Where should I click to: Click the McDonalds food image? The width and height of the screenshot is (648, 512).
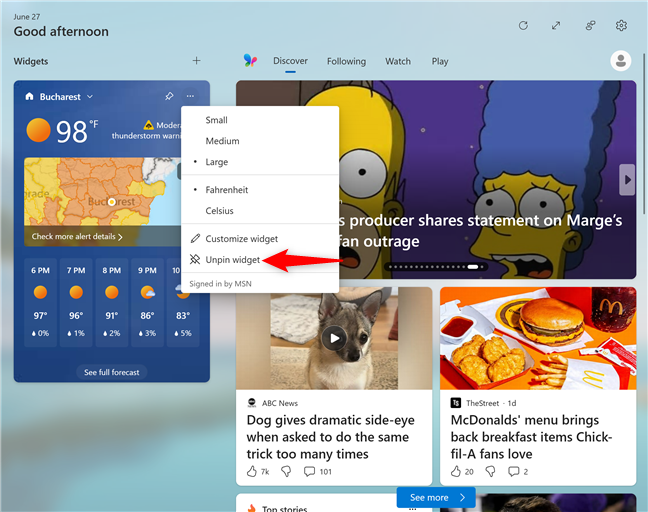[x=538, y=338]
